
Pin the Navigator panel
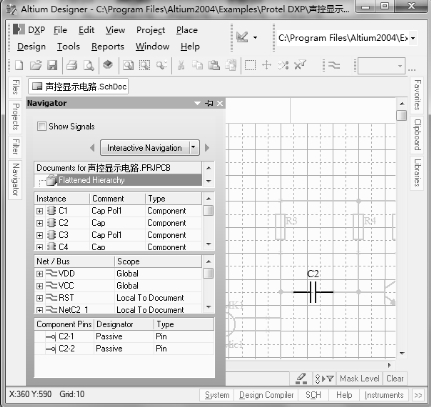209,103
